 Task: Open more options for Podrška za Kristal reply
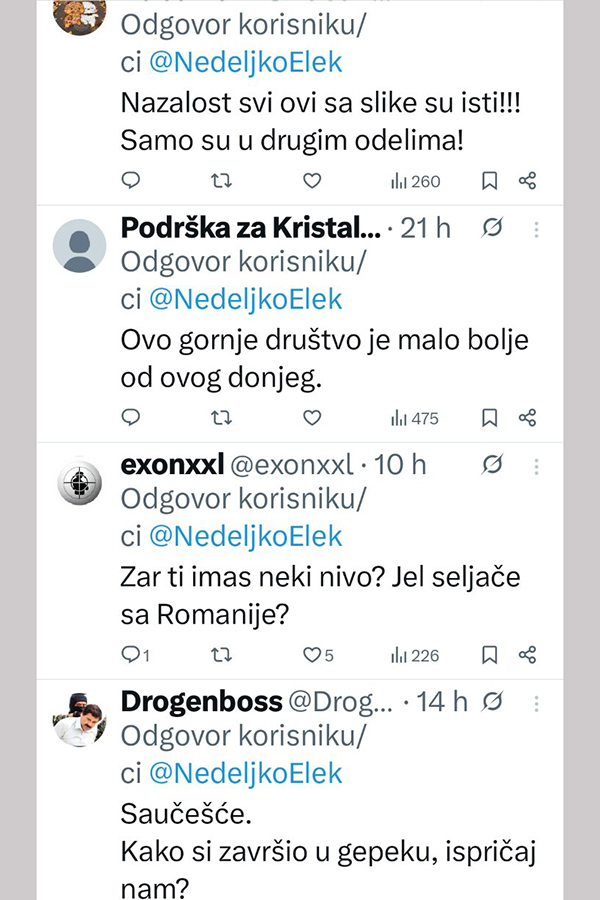(537, 229)
